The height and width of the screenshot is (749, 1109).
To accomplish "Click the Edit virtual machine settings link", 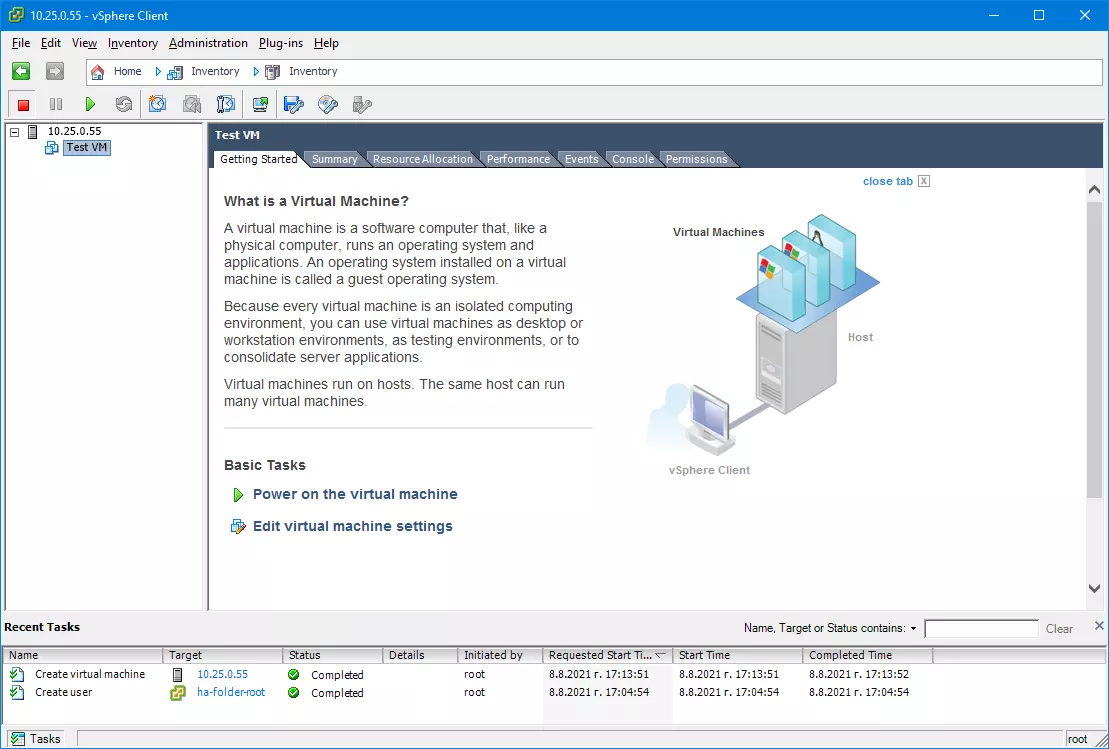I will coord(353,526).
